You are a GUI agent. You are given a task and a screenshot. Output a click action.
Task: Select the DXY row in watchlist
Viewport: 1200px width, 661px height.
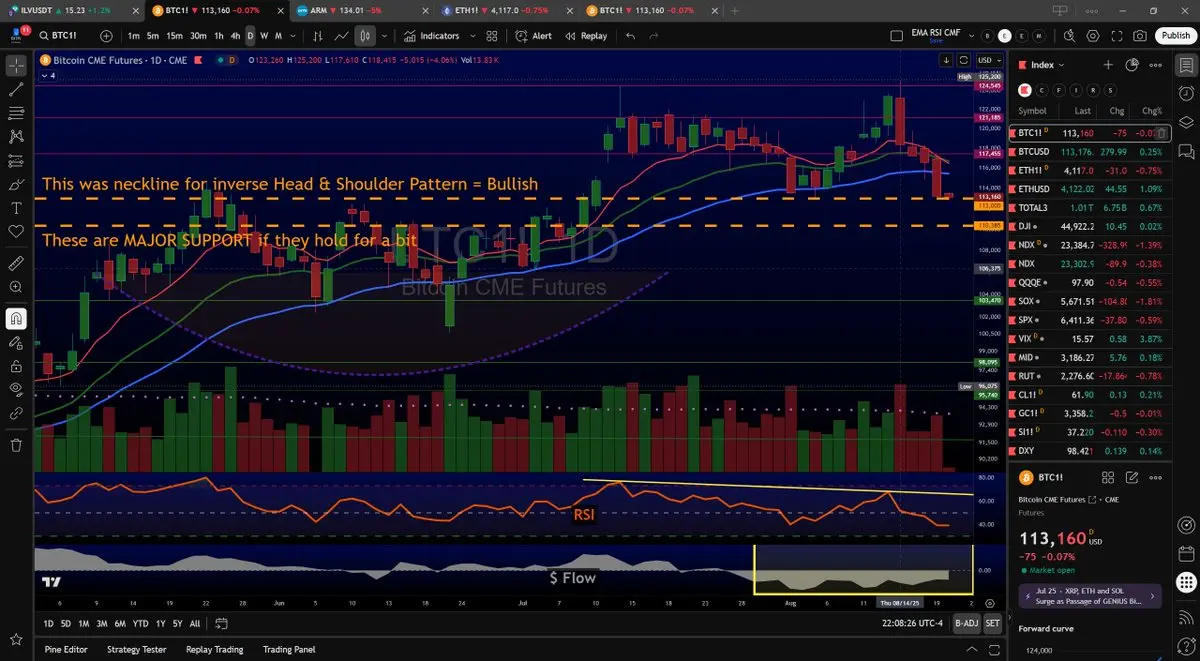tap(1090, 451)
